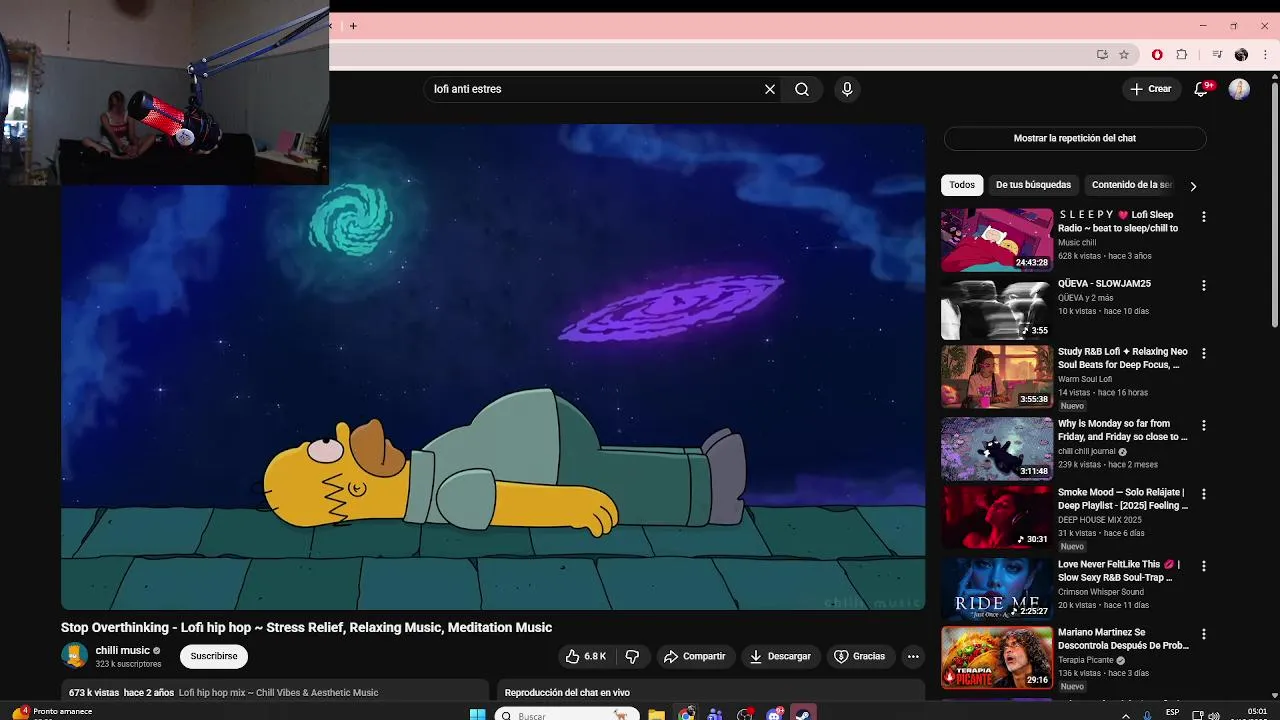Open a new browser tab
The width and height of the screenshot is (1280, 720).
[x=353, y=26]
